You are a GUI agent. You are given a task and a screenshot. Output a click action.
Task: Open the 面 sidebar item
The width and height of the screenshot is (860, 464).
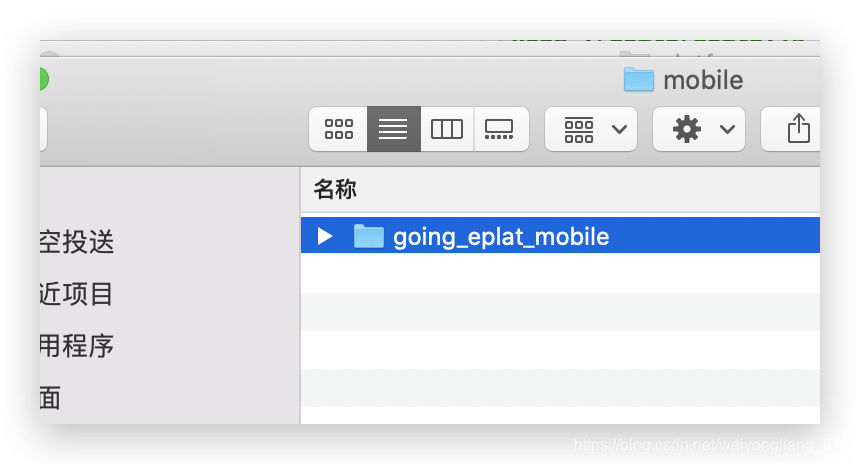point(50,398)
